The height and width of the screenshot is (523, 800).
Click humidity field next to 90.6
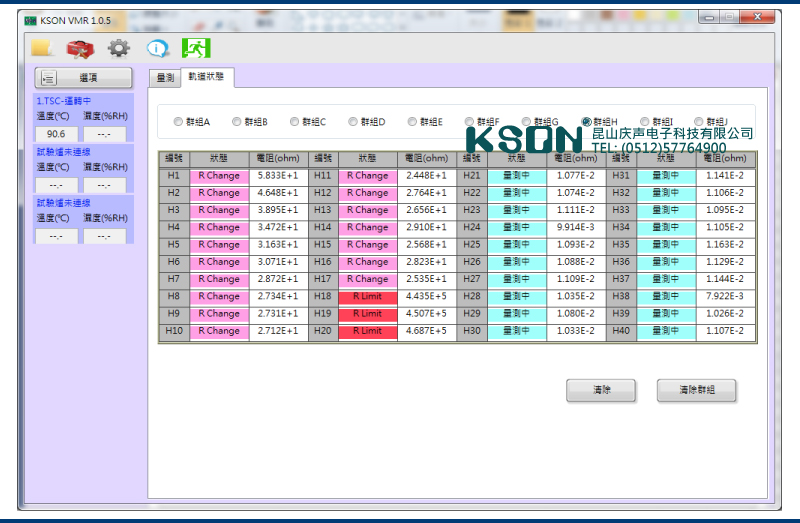(x=104, y=134)
